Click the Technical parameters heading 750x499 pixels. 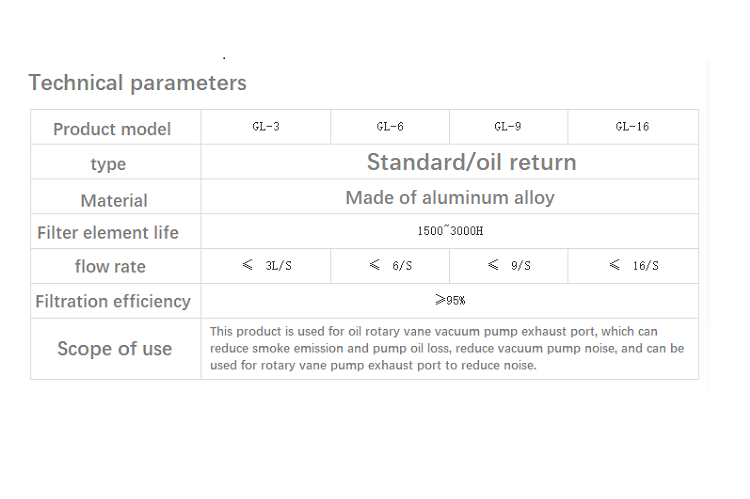(137, 83)
